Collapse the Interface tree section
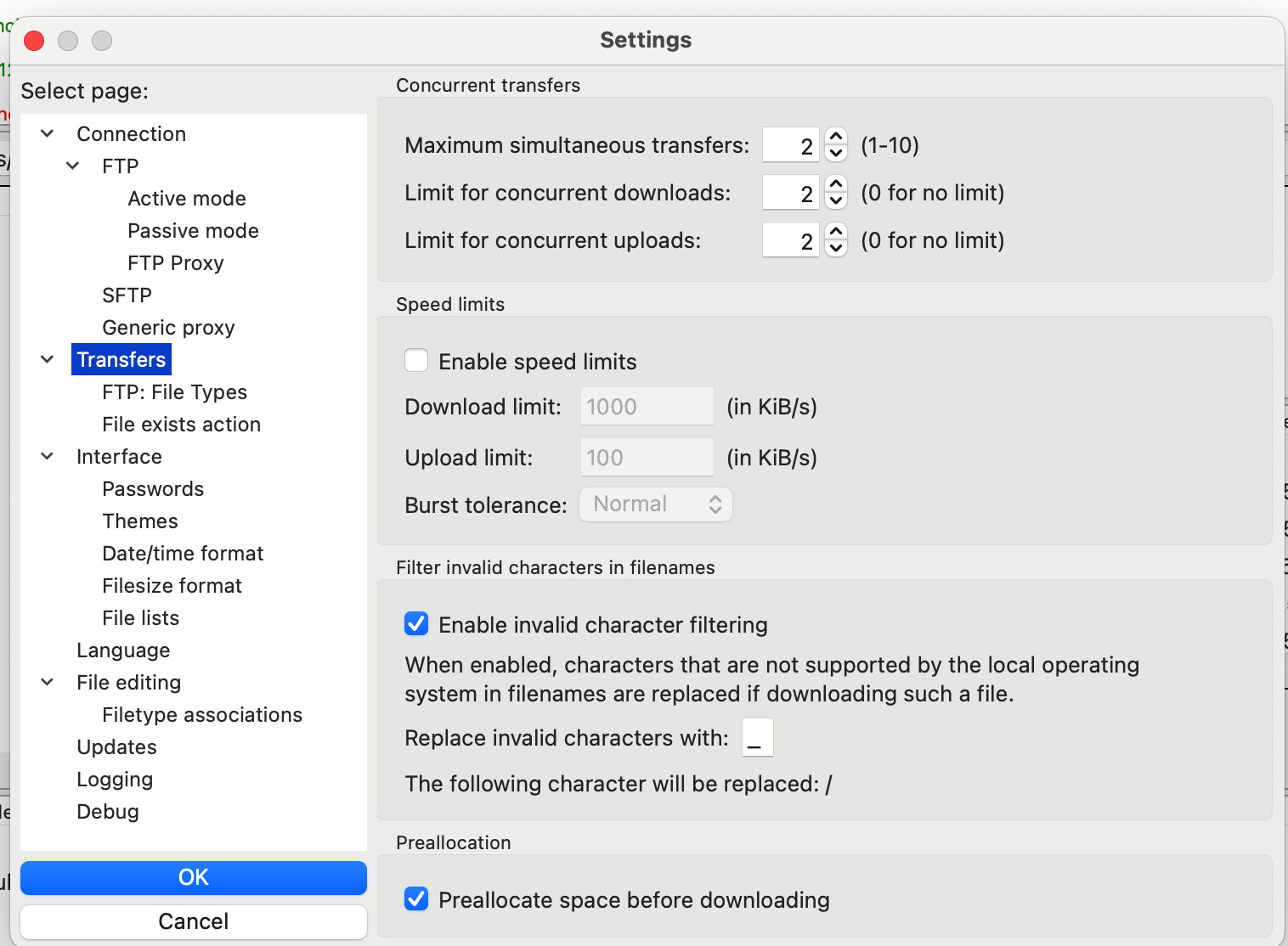 tap(48, 457)
